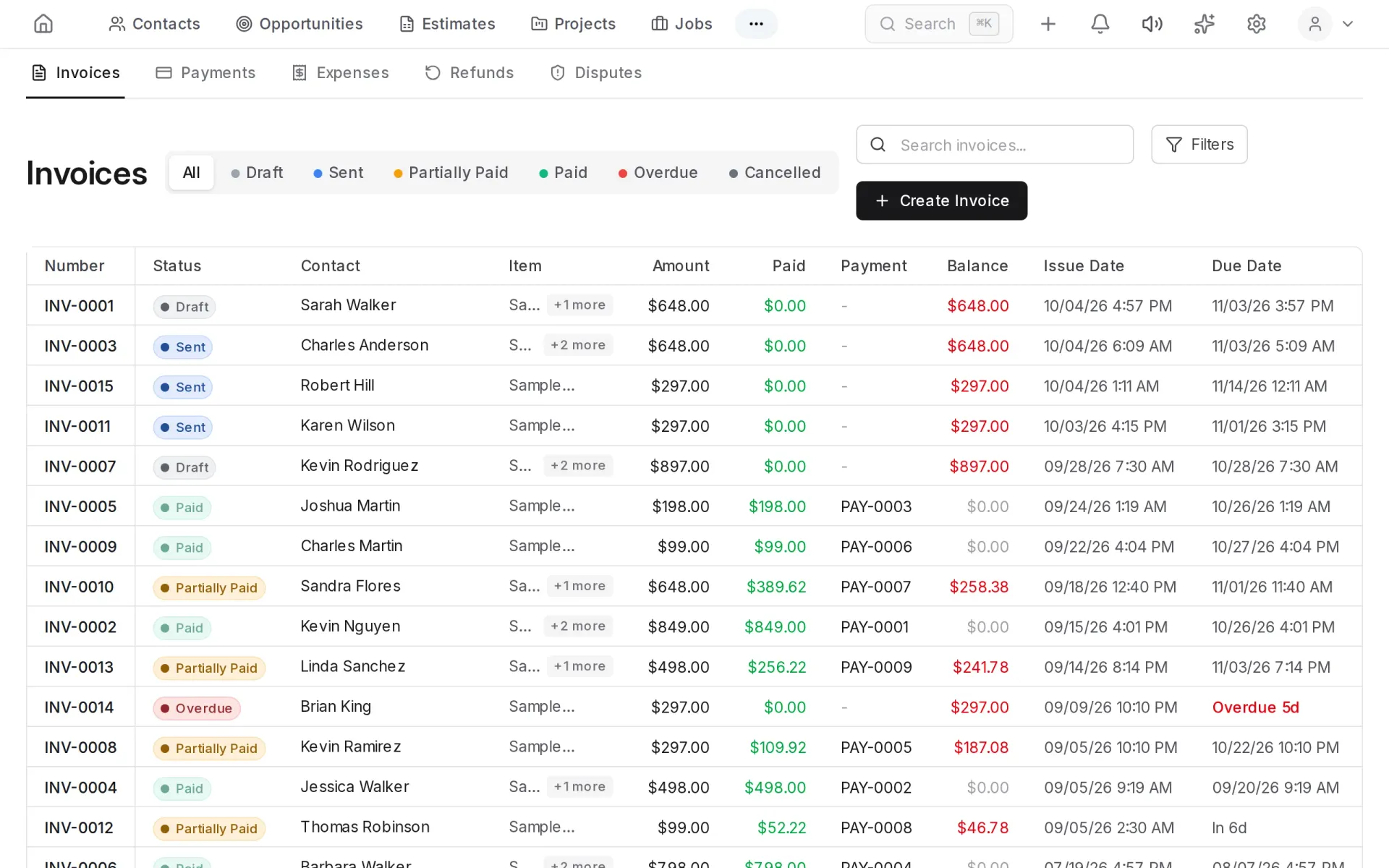Click the megaphone announcements icon
This screenshot has height=868, width=1389.
(1152, 24)
